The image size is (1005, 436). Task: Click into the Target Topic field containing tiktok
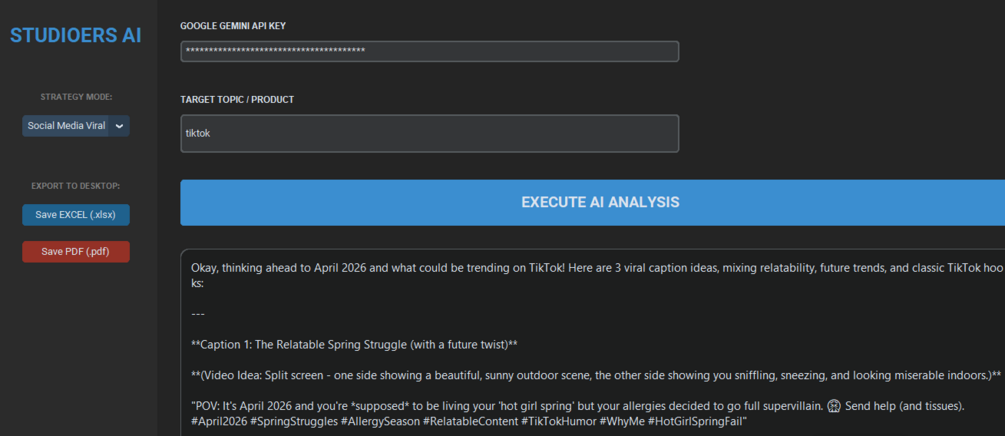429,133
